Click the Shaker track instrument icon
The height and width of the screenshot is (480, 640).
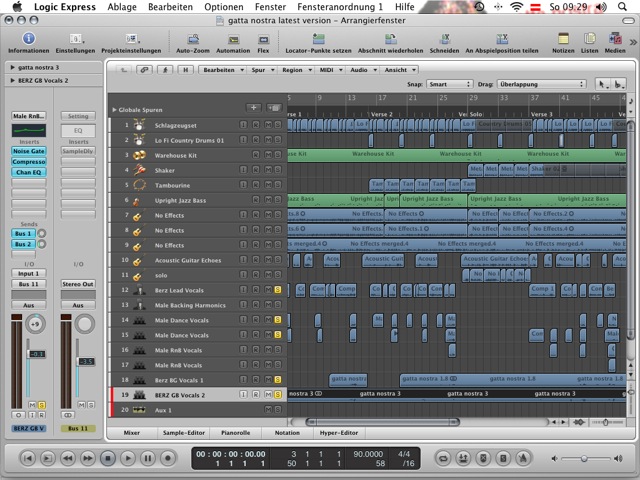[139, 170]
